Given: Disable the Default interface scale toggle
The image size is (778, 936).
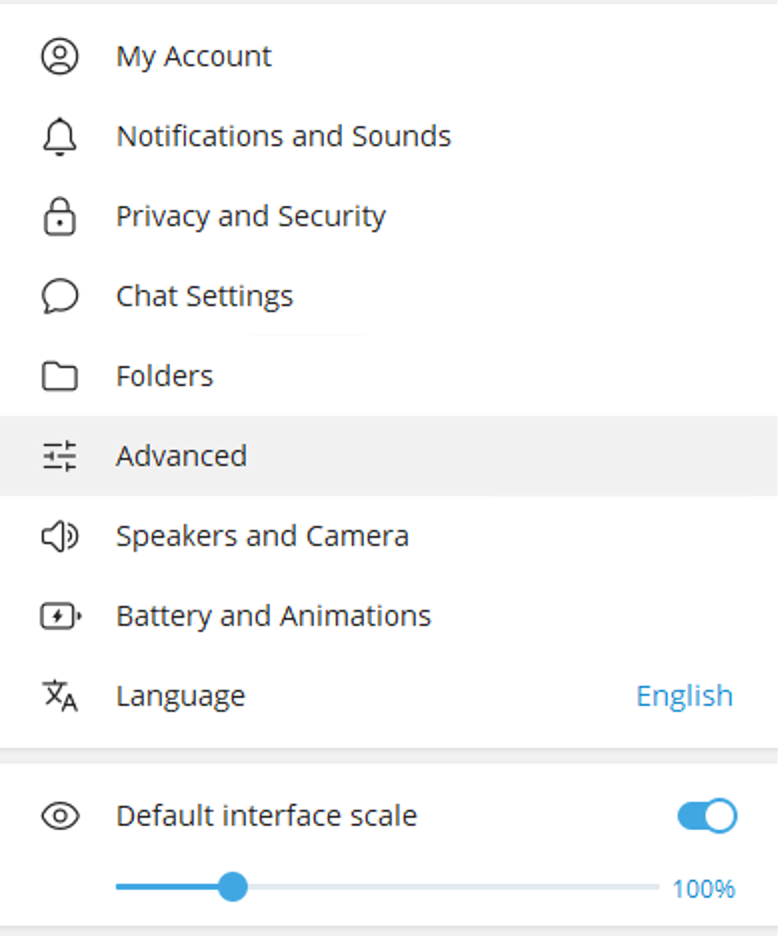Looking at the screenshot, I should tap(707, 816).
